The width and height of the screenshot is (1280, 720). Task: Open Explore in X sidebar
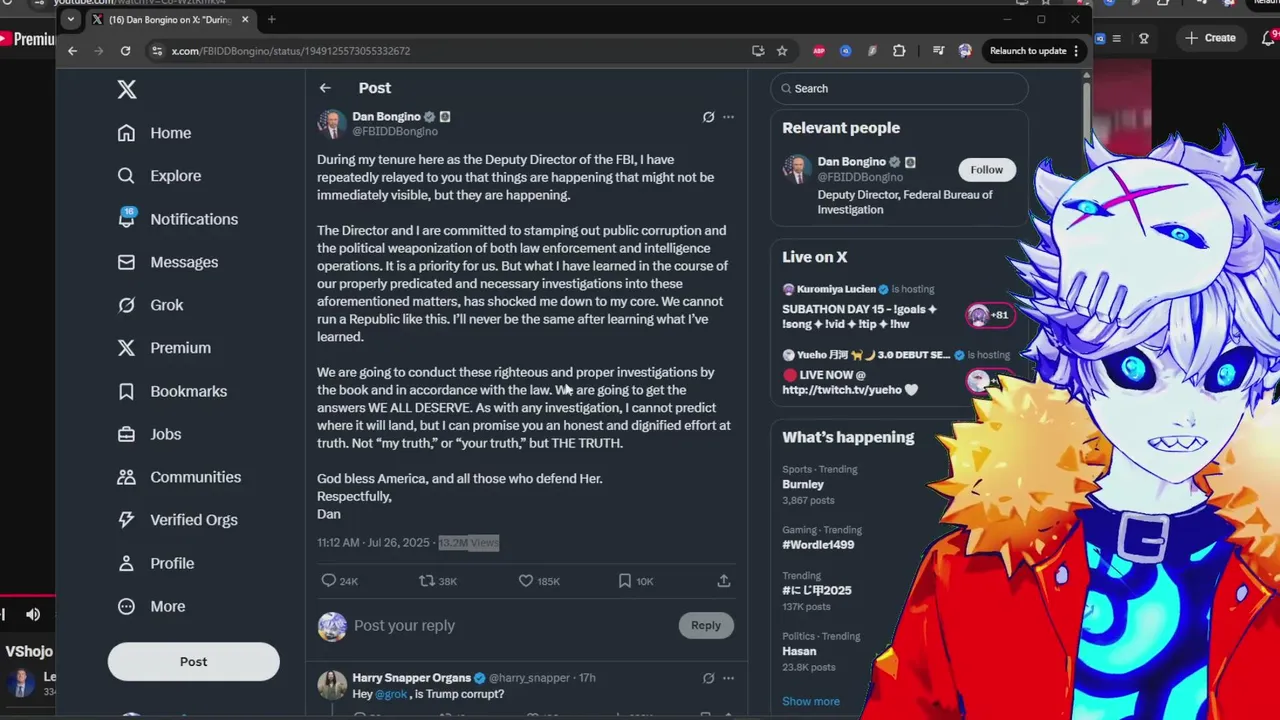(159, 176)
